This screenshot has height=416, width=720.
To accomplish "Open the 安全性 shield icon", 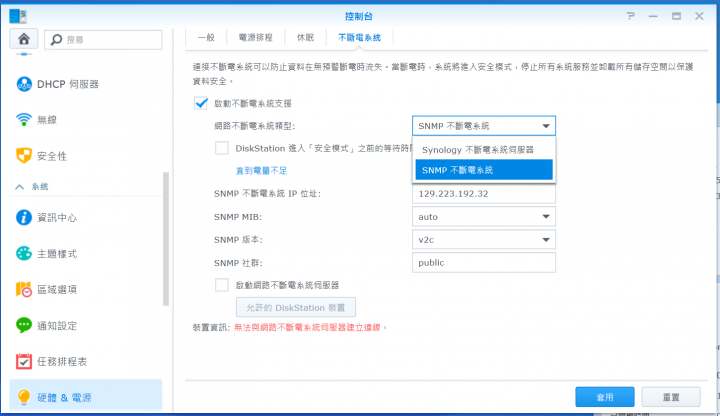I will tap(24, 156).
